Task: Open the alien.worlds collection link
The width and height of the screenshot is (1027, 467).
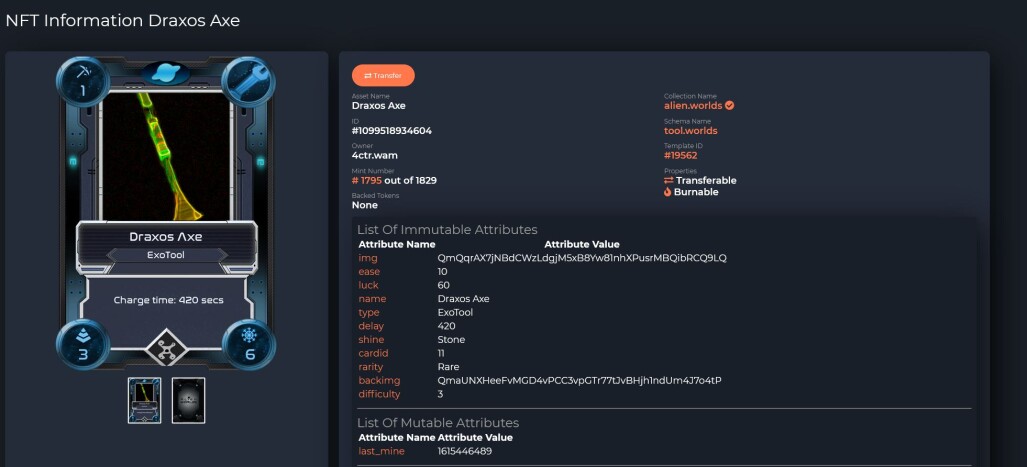Action: (693, 105)
